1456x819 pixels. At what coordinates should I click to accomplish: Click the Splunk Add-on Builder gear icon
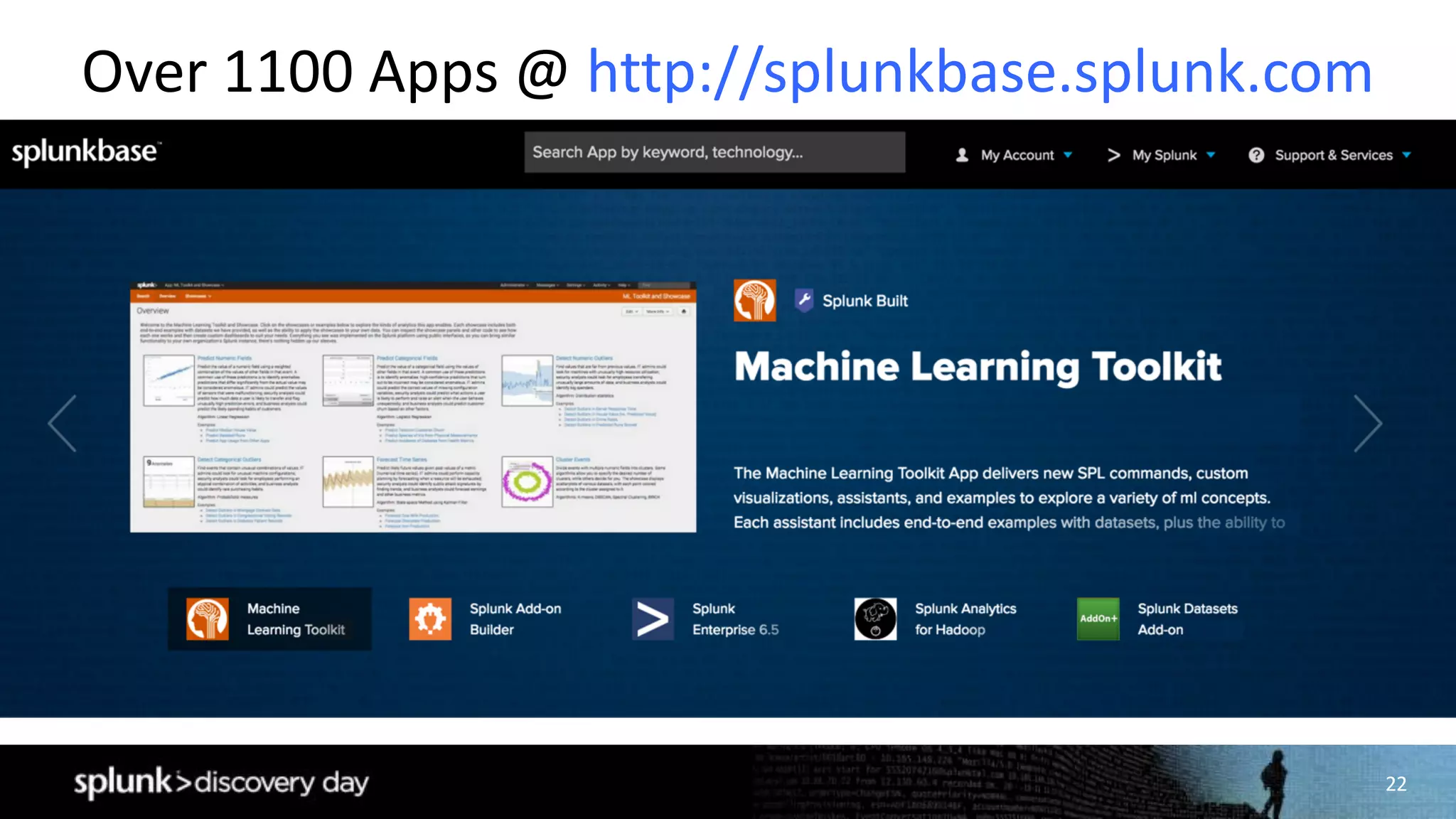coord(430,619)
